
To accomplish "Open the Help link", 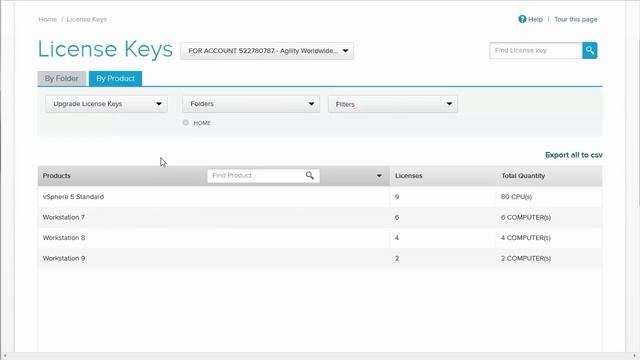I will click(x=536, y=19).
